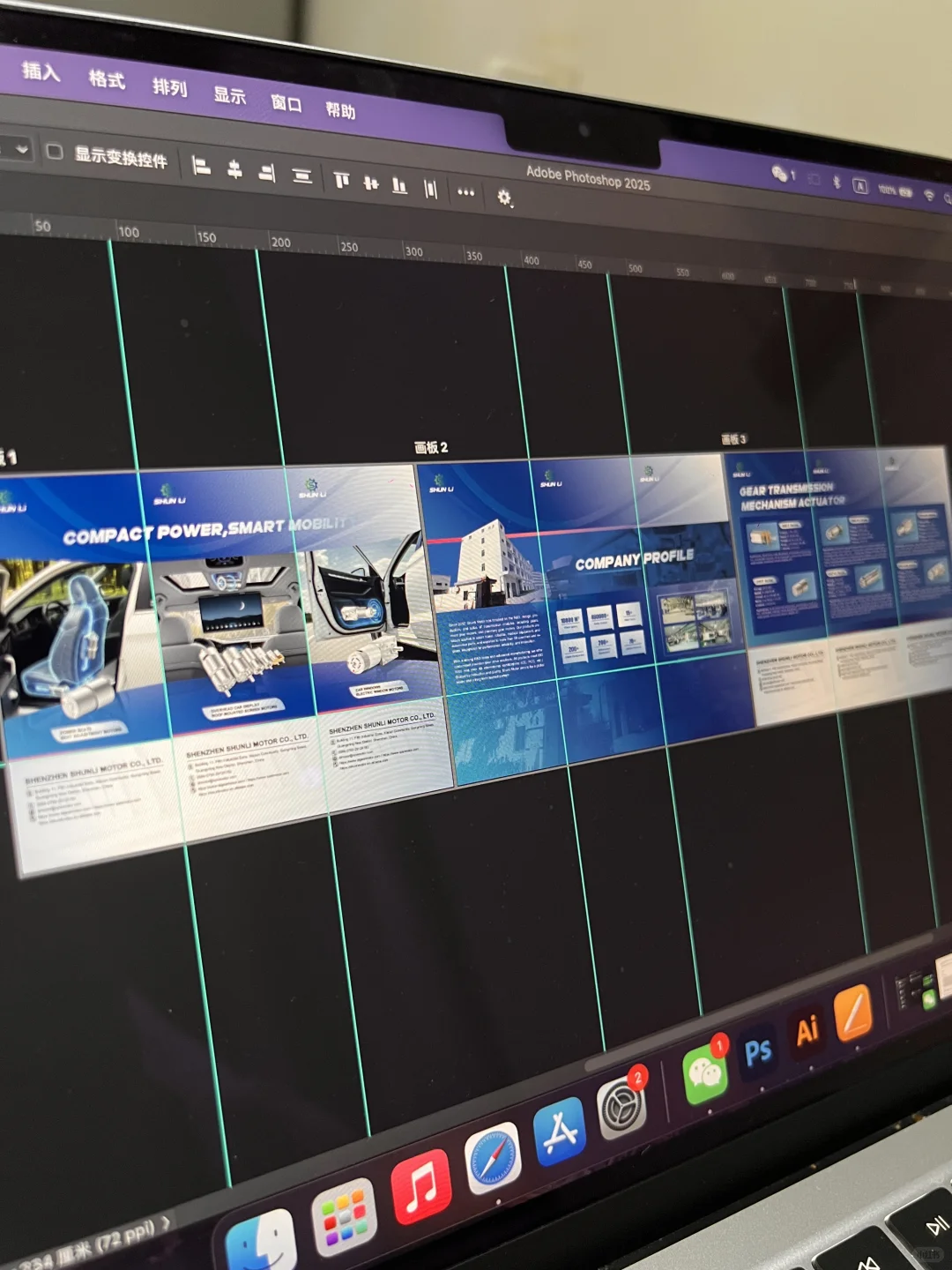Open the three-dots more align options
Viewport: 952px width, 1270px height.
pyautogui.click(x=465, y=192)
